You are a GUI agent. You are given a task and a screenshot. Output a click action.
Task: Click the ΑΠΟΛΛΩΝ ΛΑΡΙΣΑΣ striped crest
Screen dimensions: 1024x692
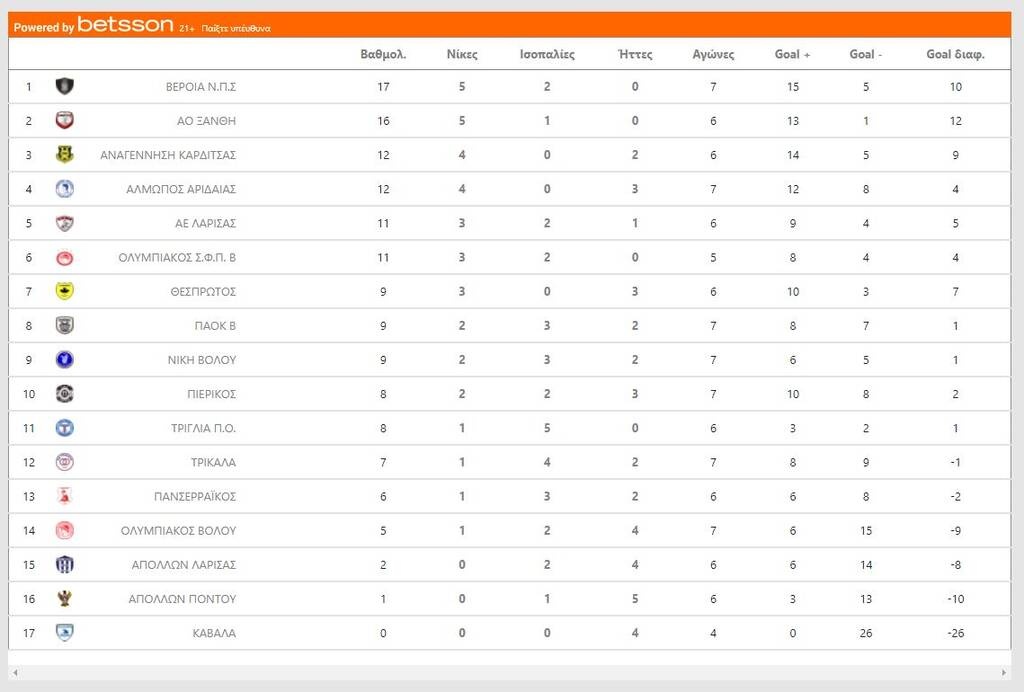pyautogui.click(x=65, y=564)
